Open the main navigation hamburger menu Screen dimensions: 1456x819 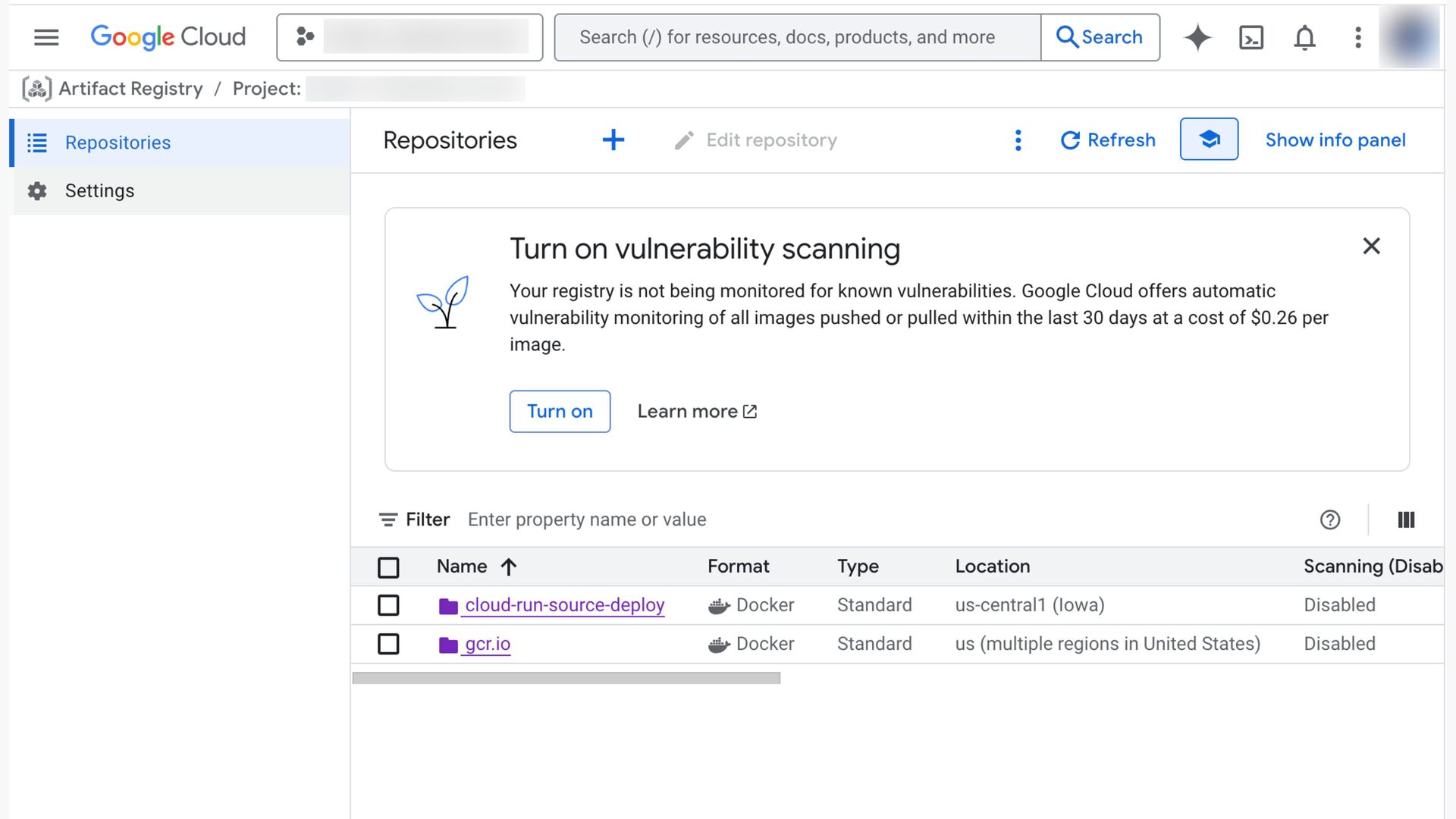tap(46, 37)
